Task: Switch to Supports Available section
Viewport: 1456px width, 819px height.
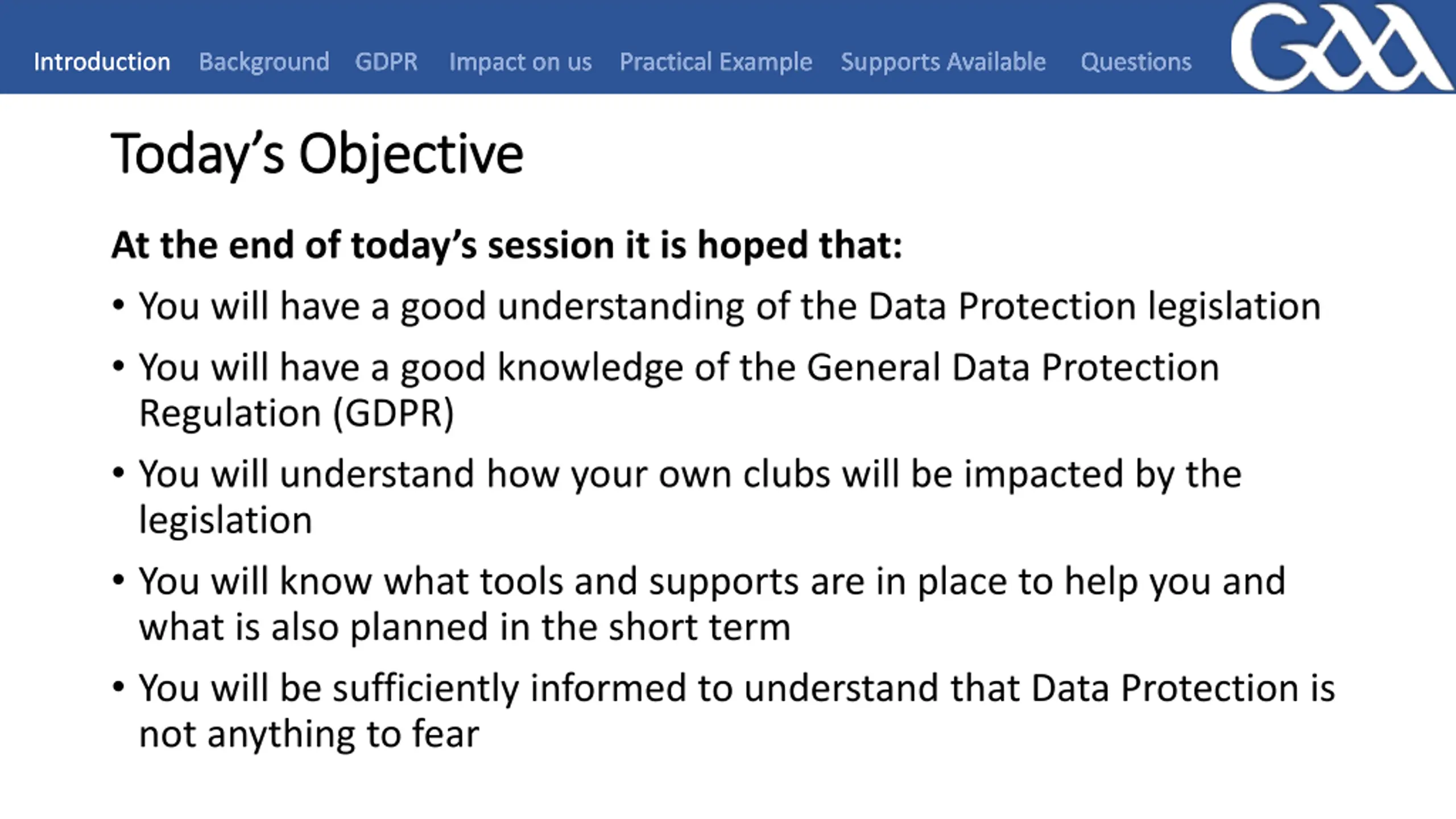Action: point(943,61)
